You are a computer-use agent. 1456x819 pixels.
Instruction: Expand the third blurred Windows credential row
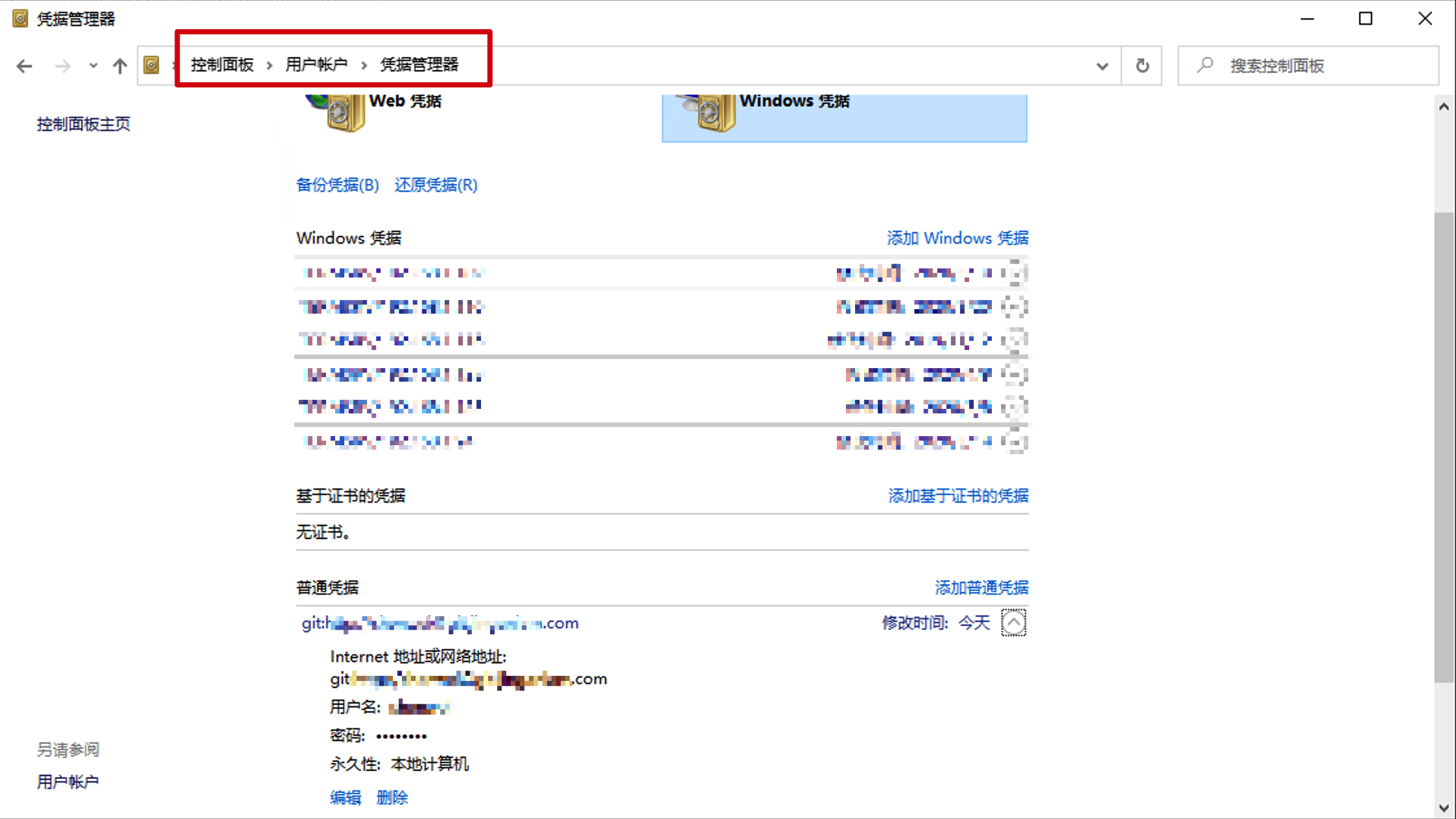[1014, 340]
